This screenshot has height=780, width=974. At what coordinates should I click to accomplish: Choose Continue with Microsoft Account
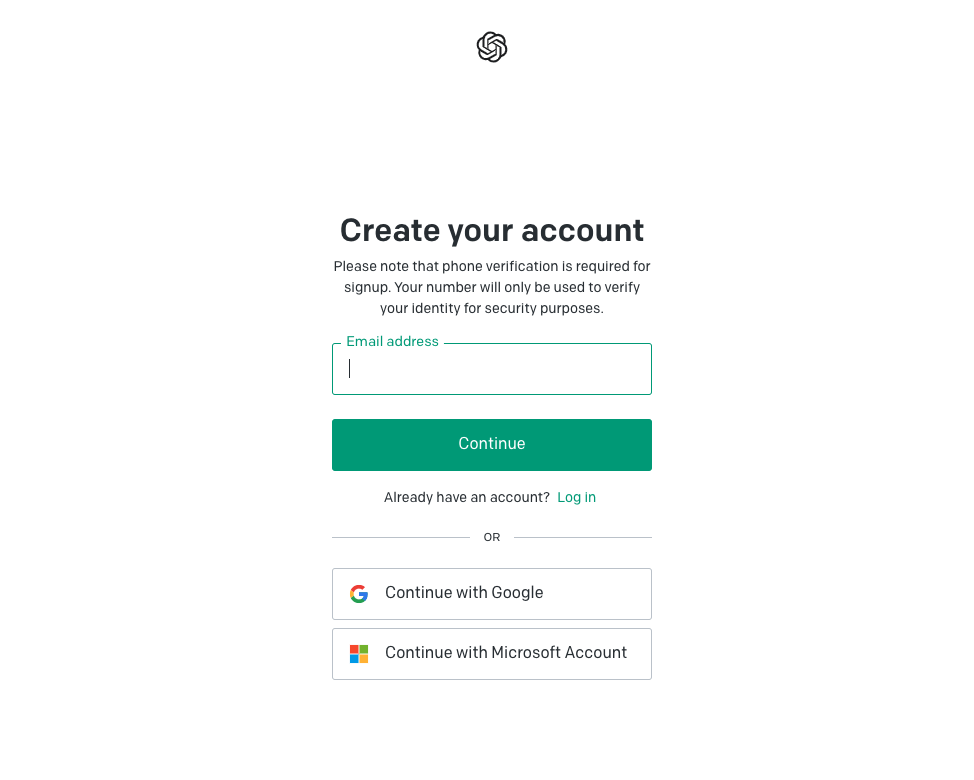492,654
